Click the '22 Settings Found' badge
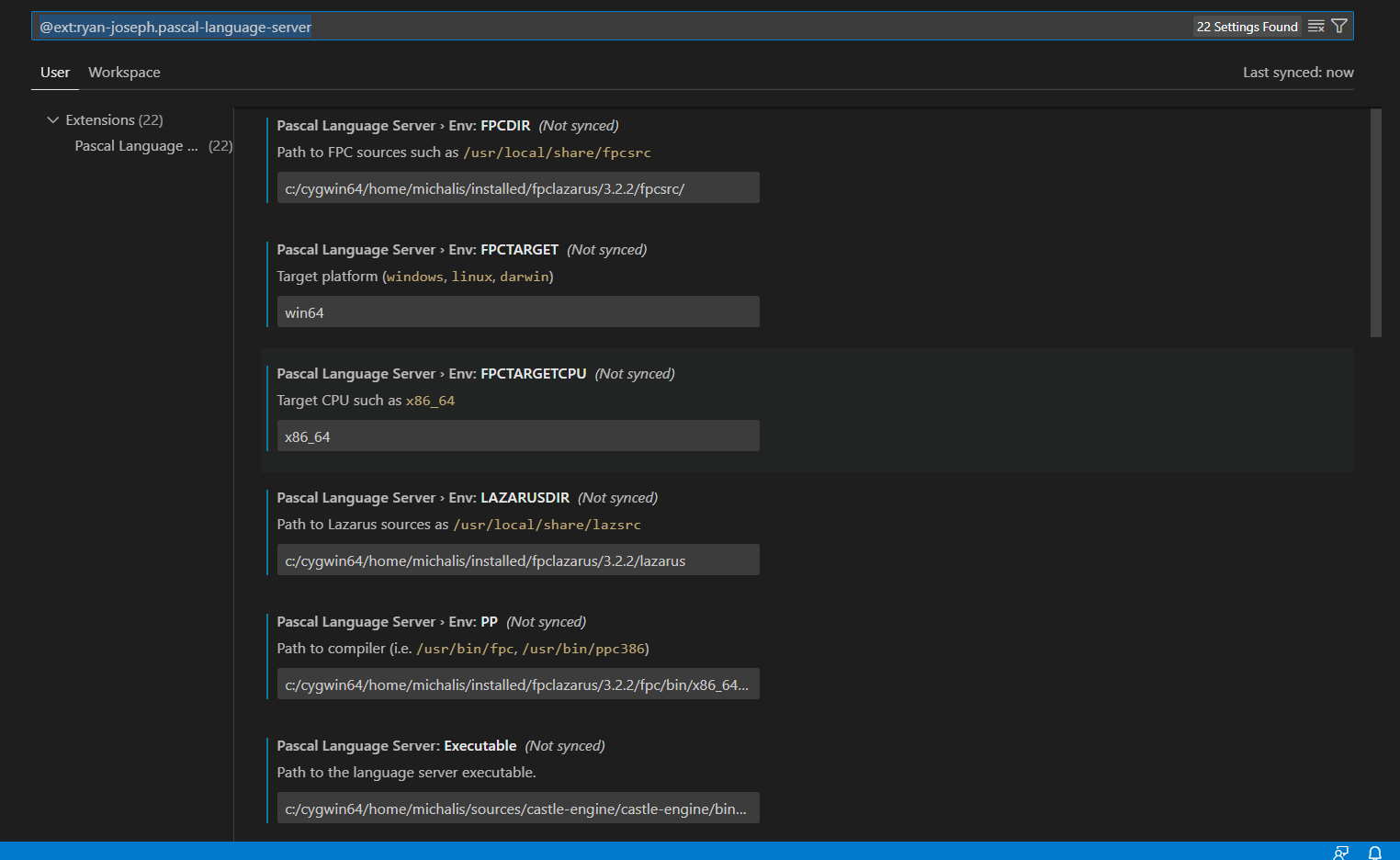The width and height of the screenshot is (1400, 860). coord(1247,27)
